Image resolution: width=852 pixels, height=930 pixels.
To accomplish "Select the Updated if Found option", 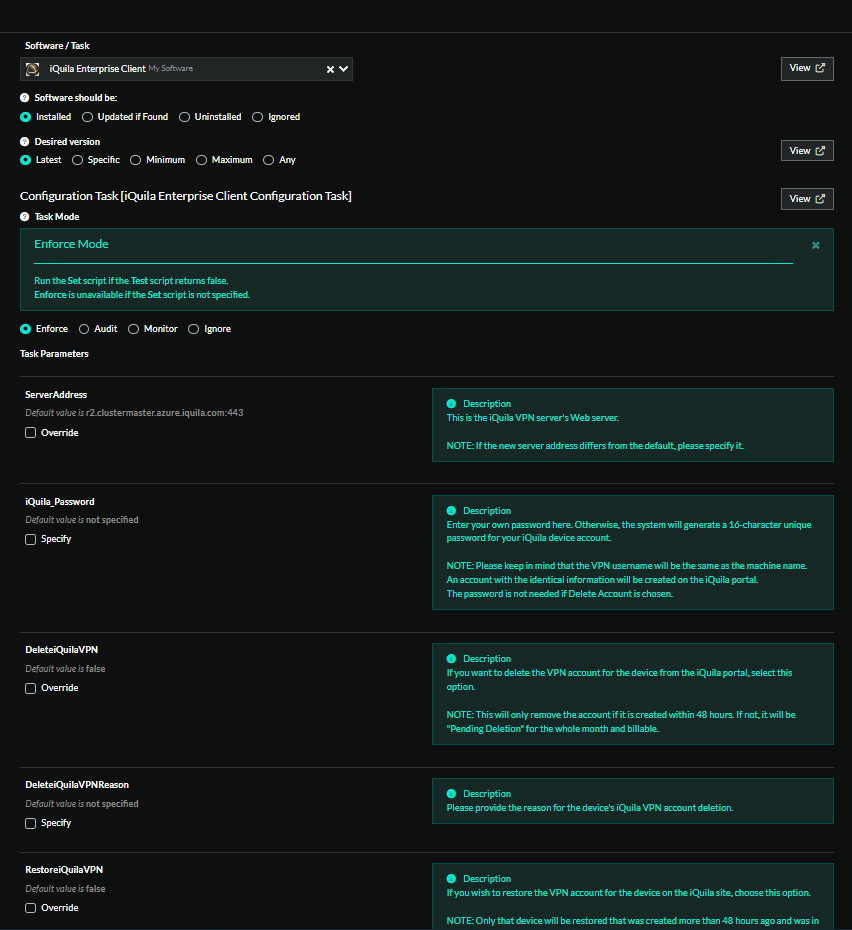I will click(88, 117).
